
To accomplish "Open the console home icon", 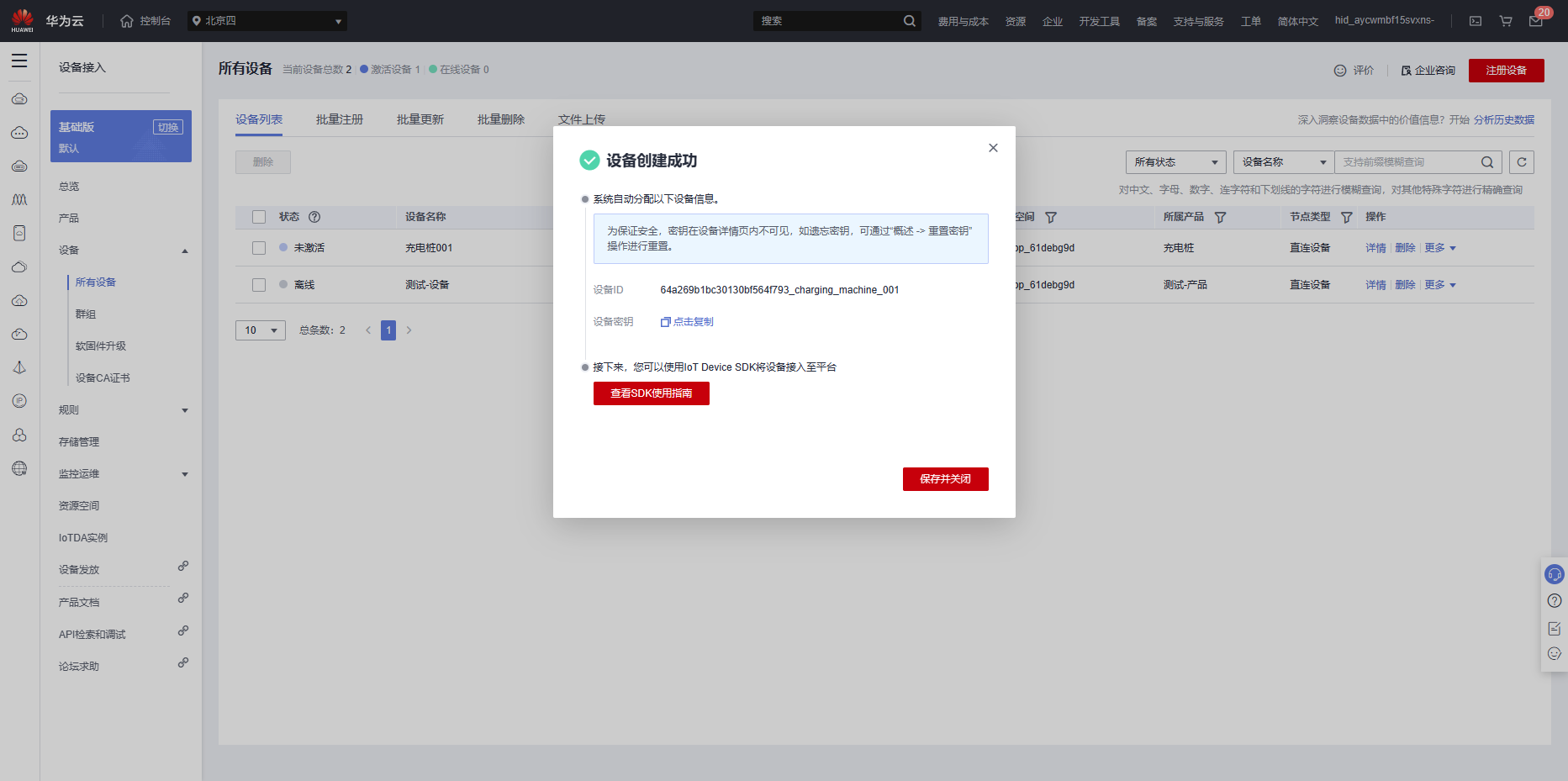I will (x=127, y=21).
